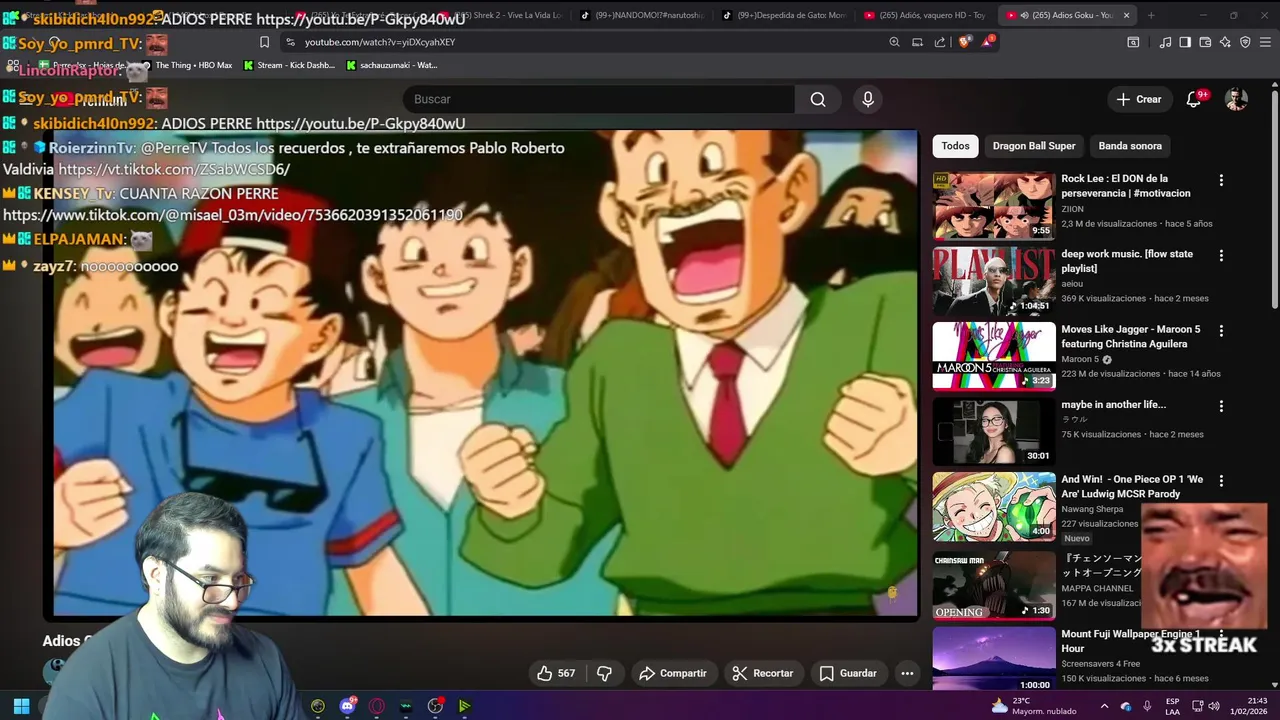Like the video with 567 likes
The width and height of the screenshot is (1280, 720).
(556, 673)
